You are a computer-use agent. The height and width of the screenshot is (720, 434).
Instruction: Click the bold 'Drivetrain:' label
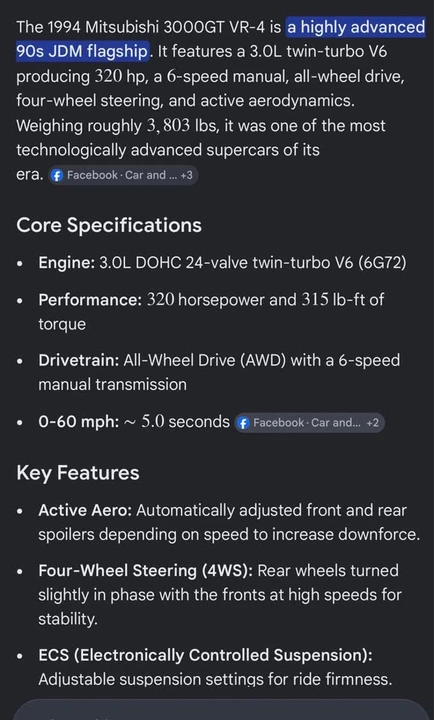(79, 360)
